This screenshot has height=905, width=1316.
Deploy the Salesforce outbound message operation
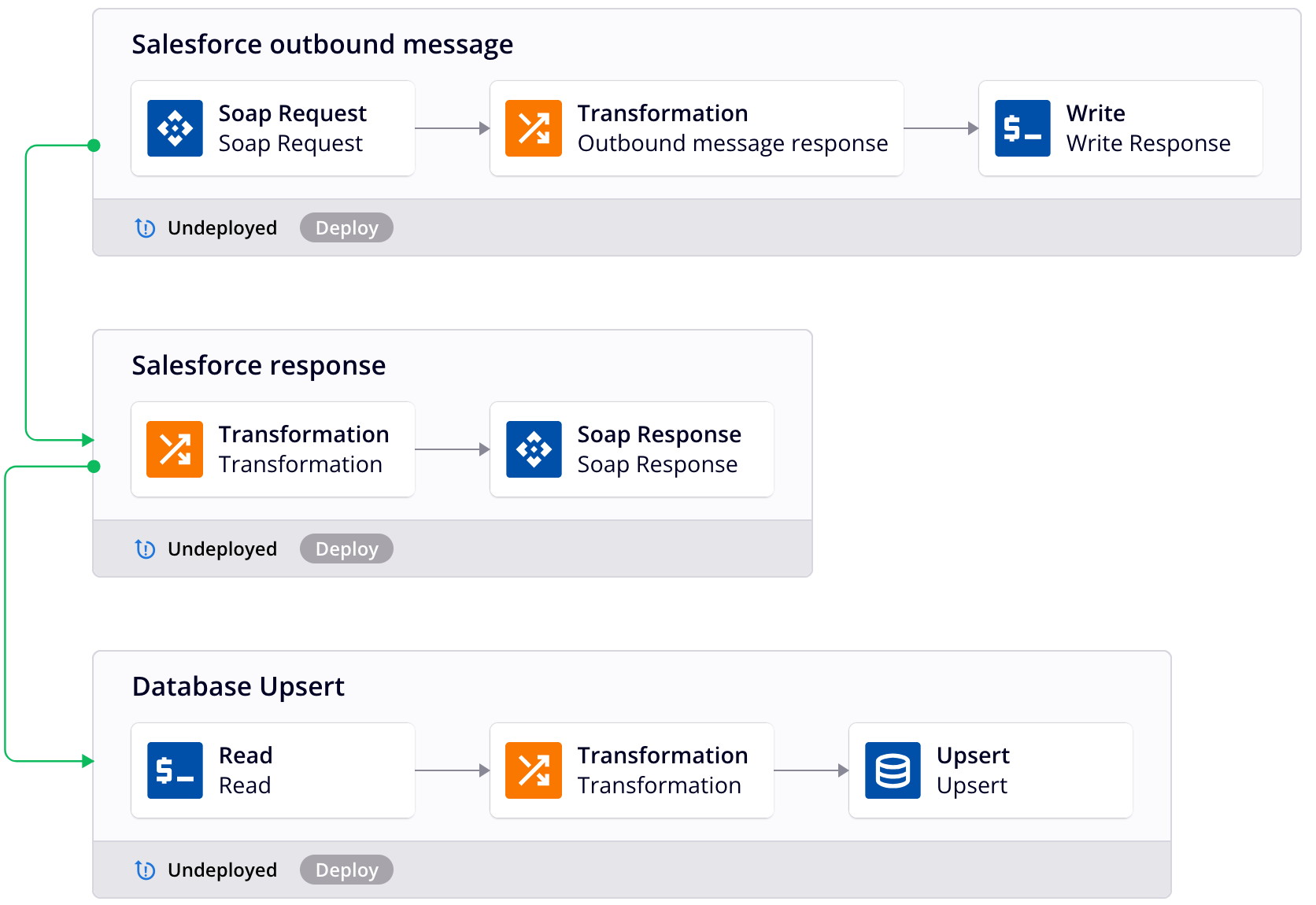346,228
